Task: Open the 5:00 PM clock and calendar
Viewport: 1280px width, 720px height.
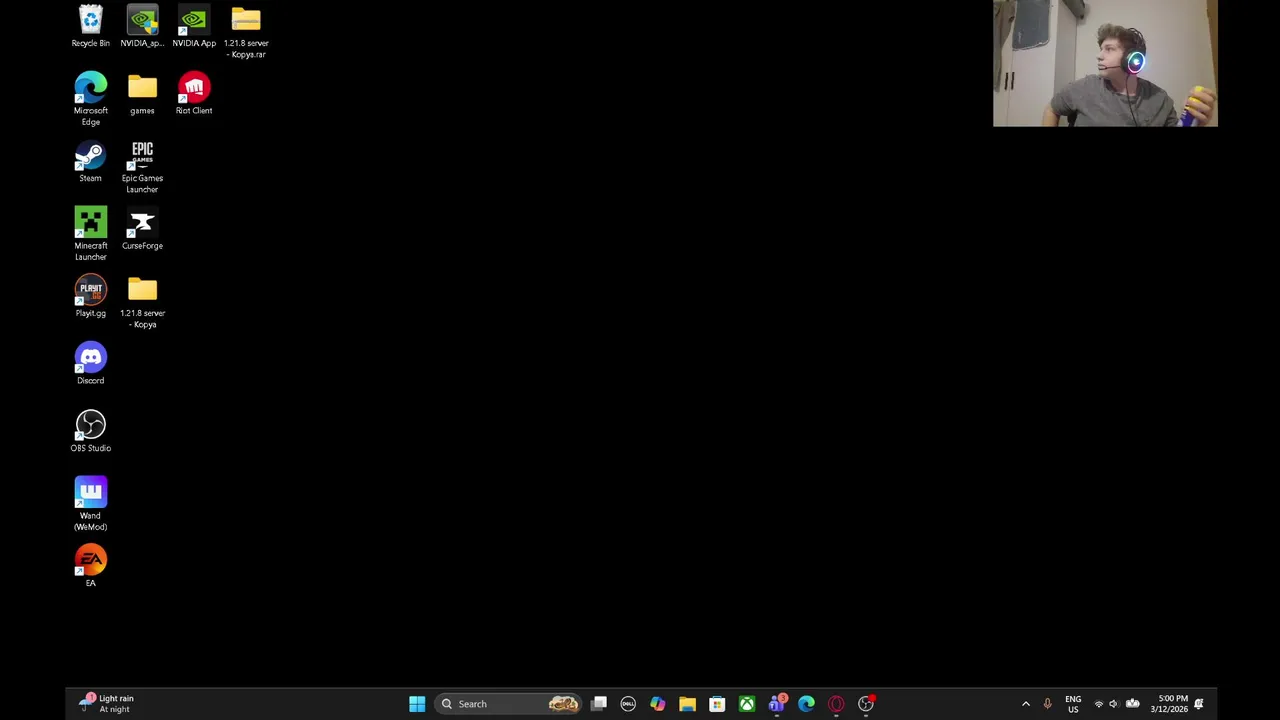Action: [x=1170, y=704]
